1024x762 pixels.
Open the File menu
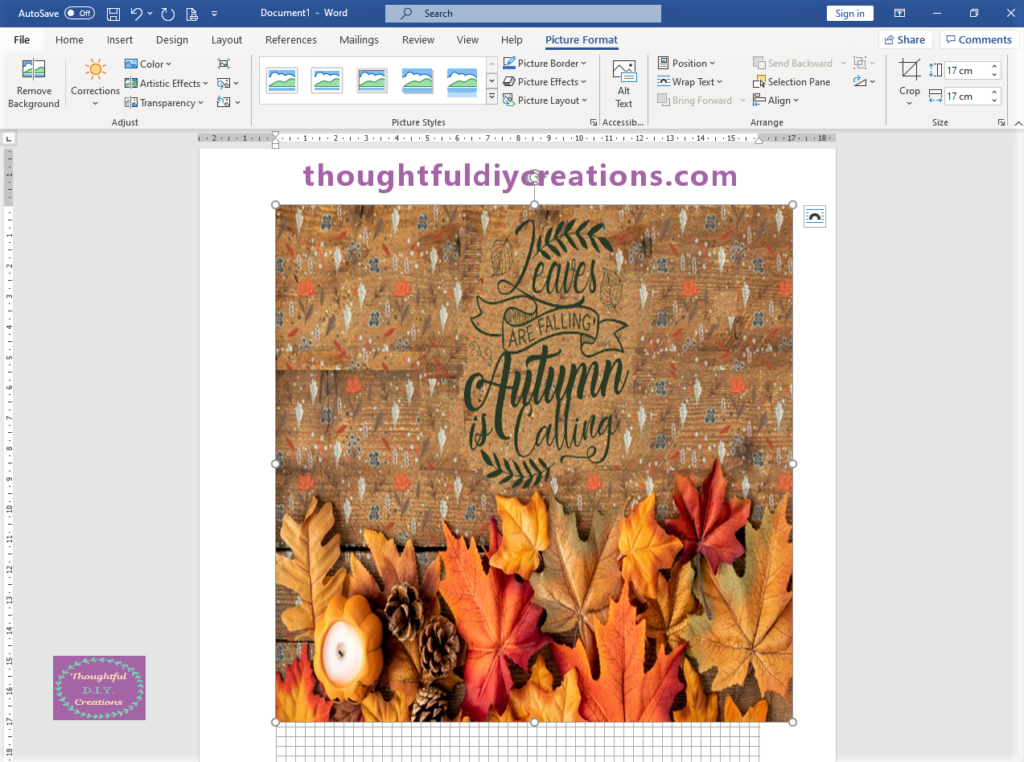[x=22, y=40]
